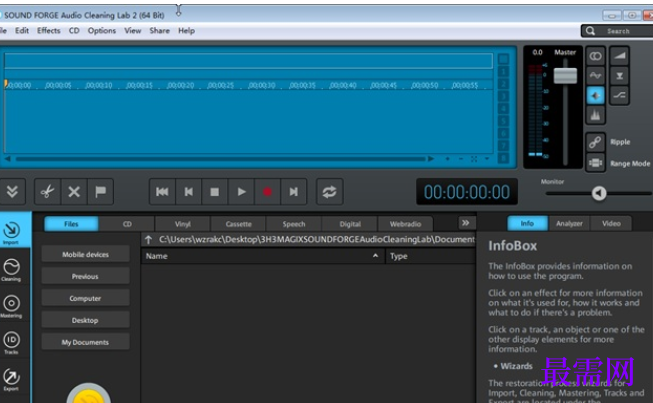Open the Import section in sidebar
Image resolution: width=653 pixels, height=403 pixels.
(x=12, y=230)
